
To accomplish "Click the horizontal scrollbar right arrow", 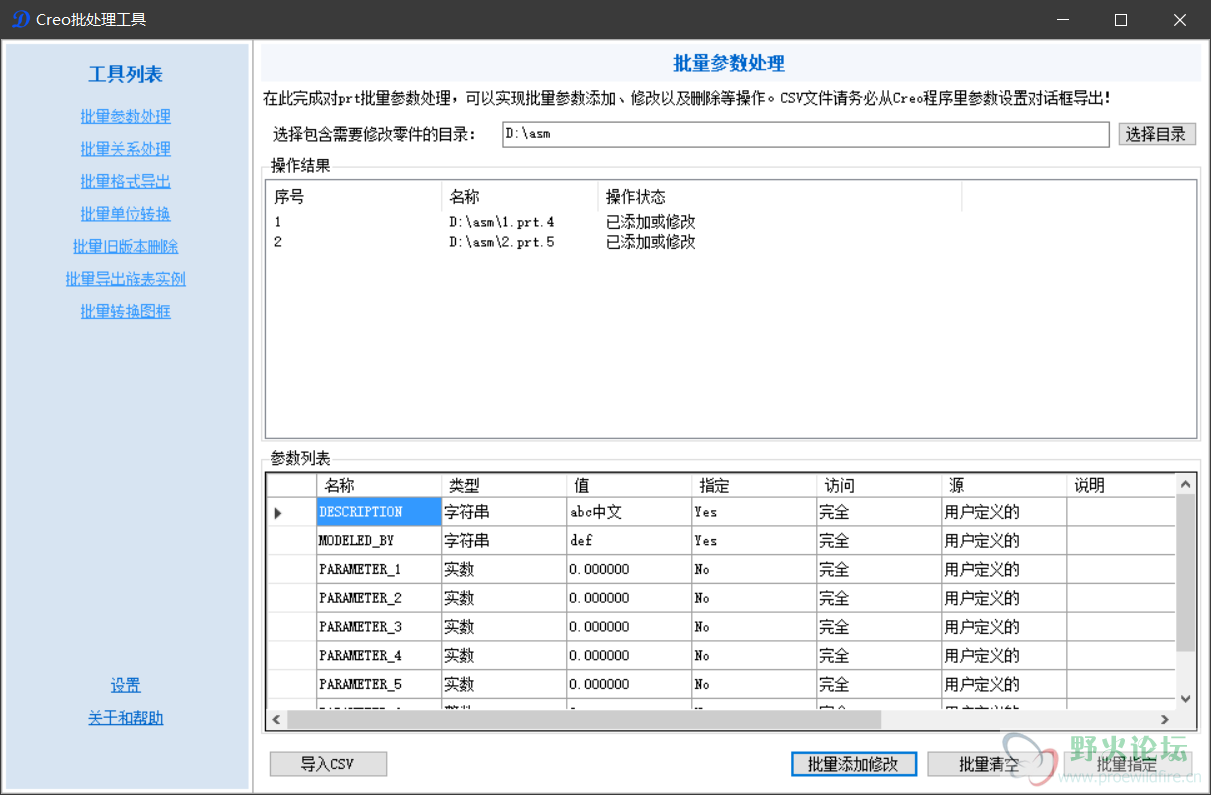I will 1165,720.
